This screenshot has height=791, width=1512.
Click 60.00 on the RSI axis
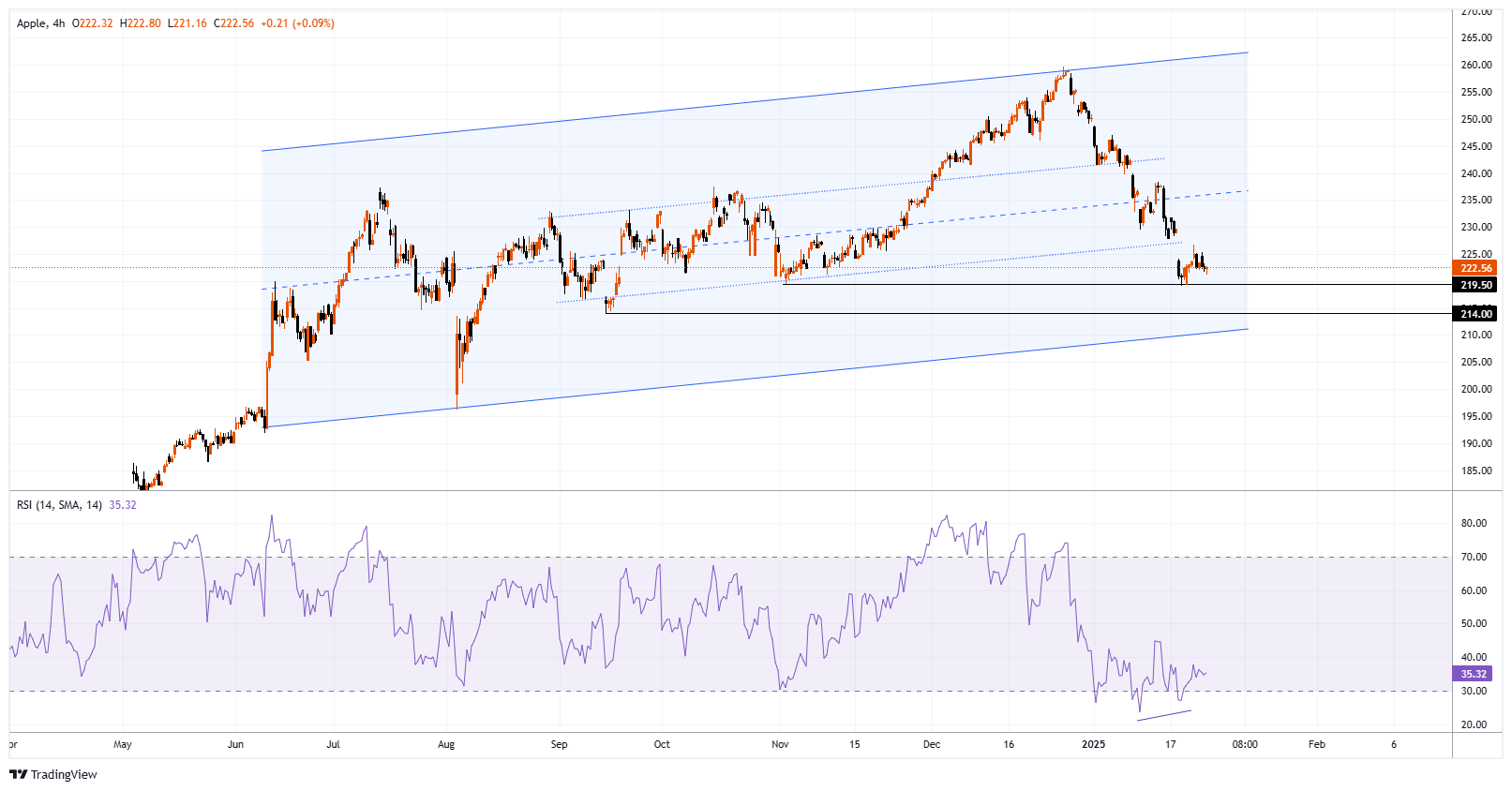coord(1474,591)
